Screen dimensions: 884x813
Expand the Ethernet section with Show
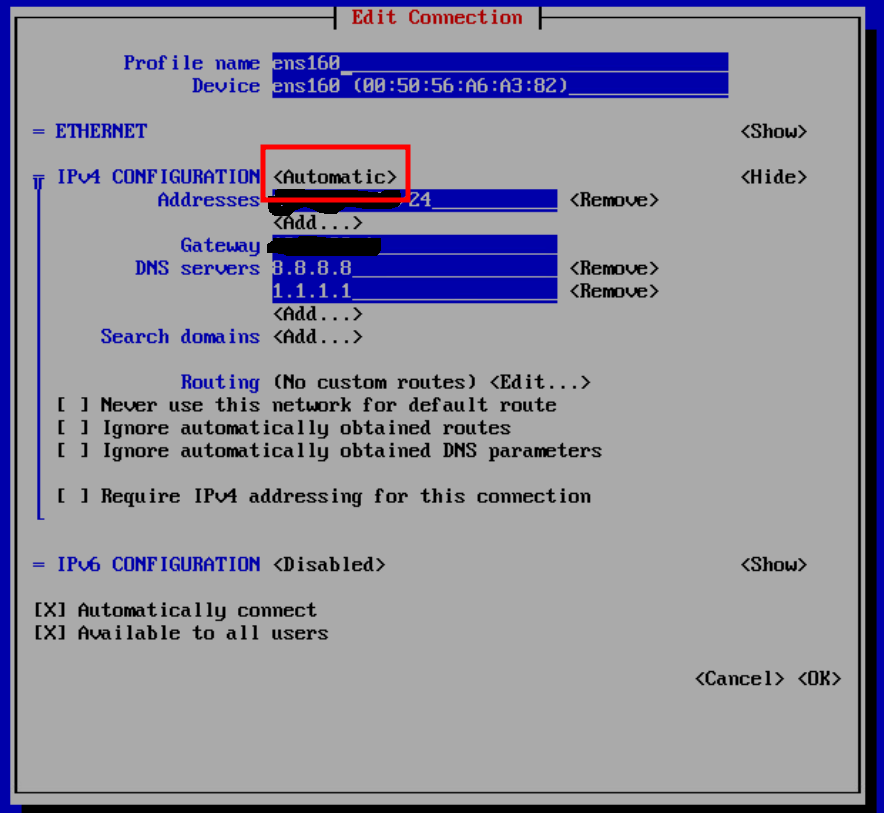tap(773, 132)
